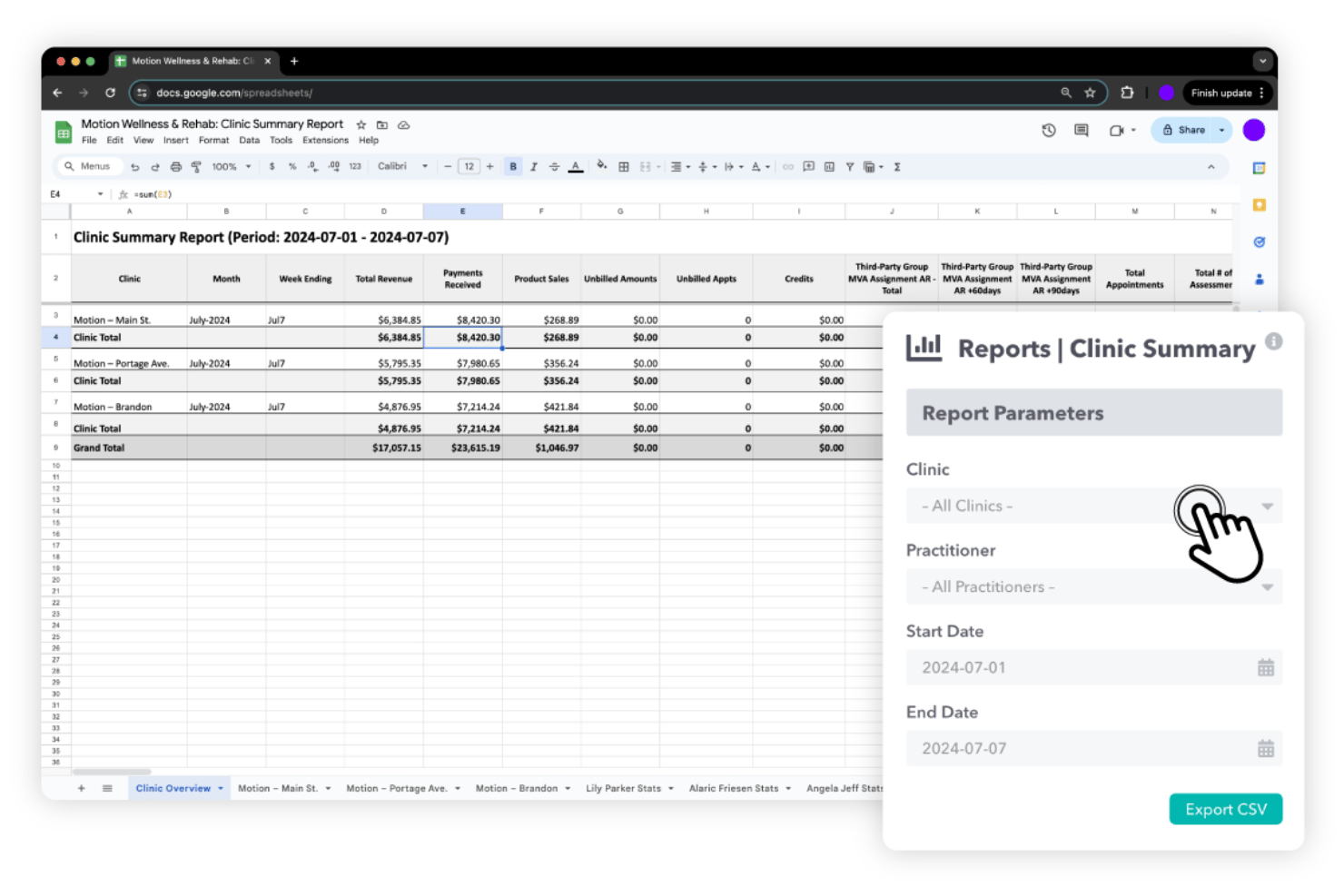Image resolution: width=1344 pixels, height=896 pixels.
Task: Bookmark this page in the address bar
Action: click(1090, 93)
